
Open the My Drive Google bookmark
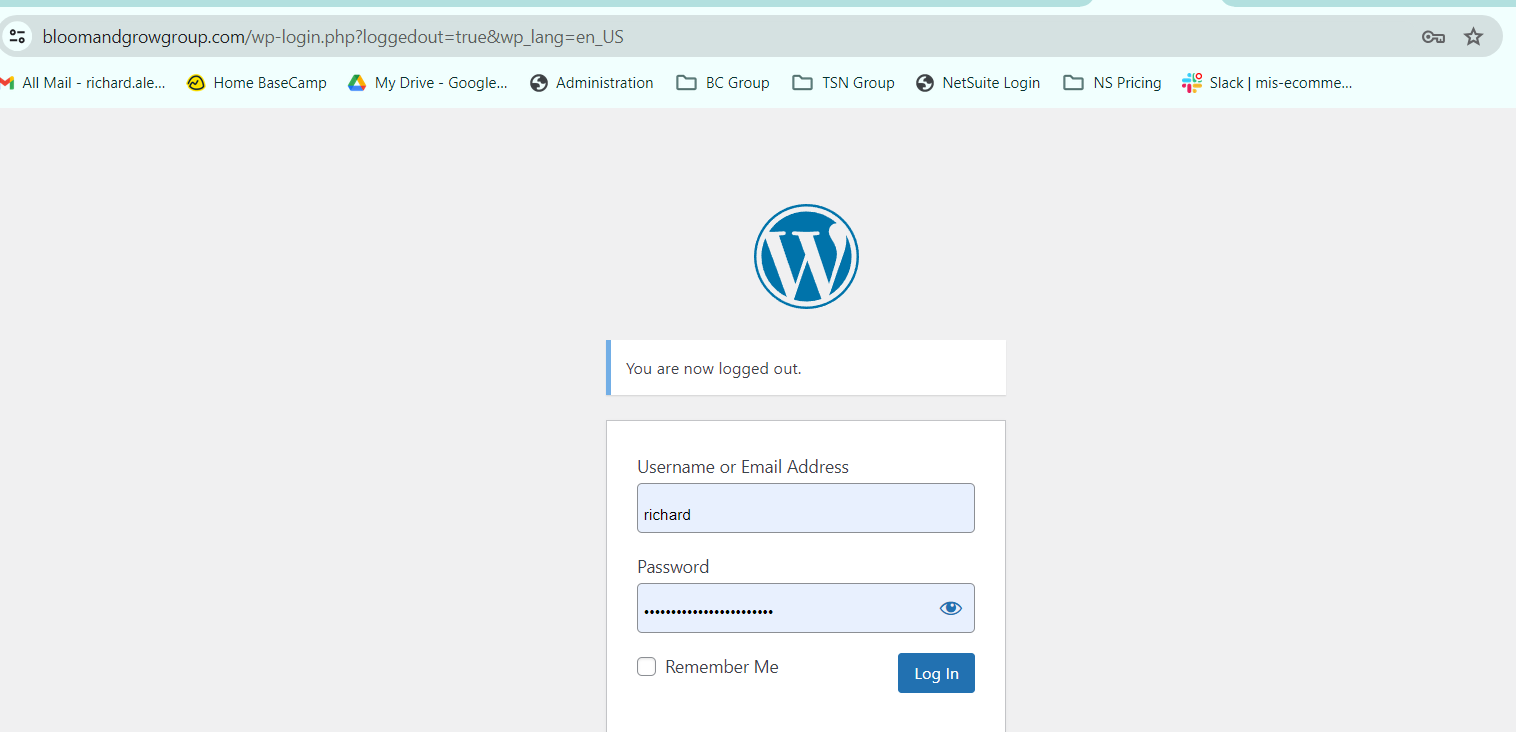pyautogui.click(x=428, y=83)
